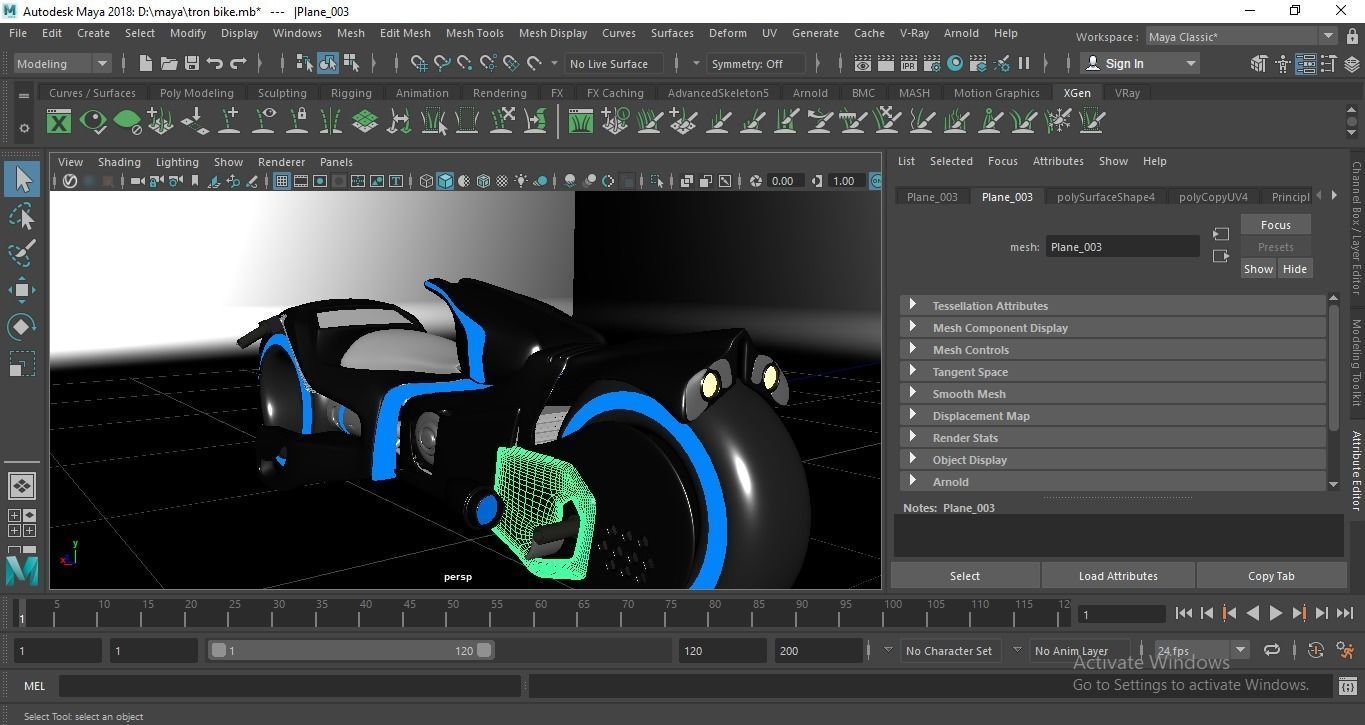1365x725 pixels.
Task: Expand the Mesh Component Display section
Action: pyautogui.click(x=1112, y=328)
